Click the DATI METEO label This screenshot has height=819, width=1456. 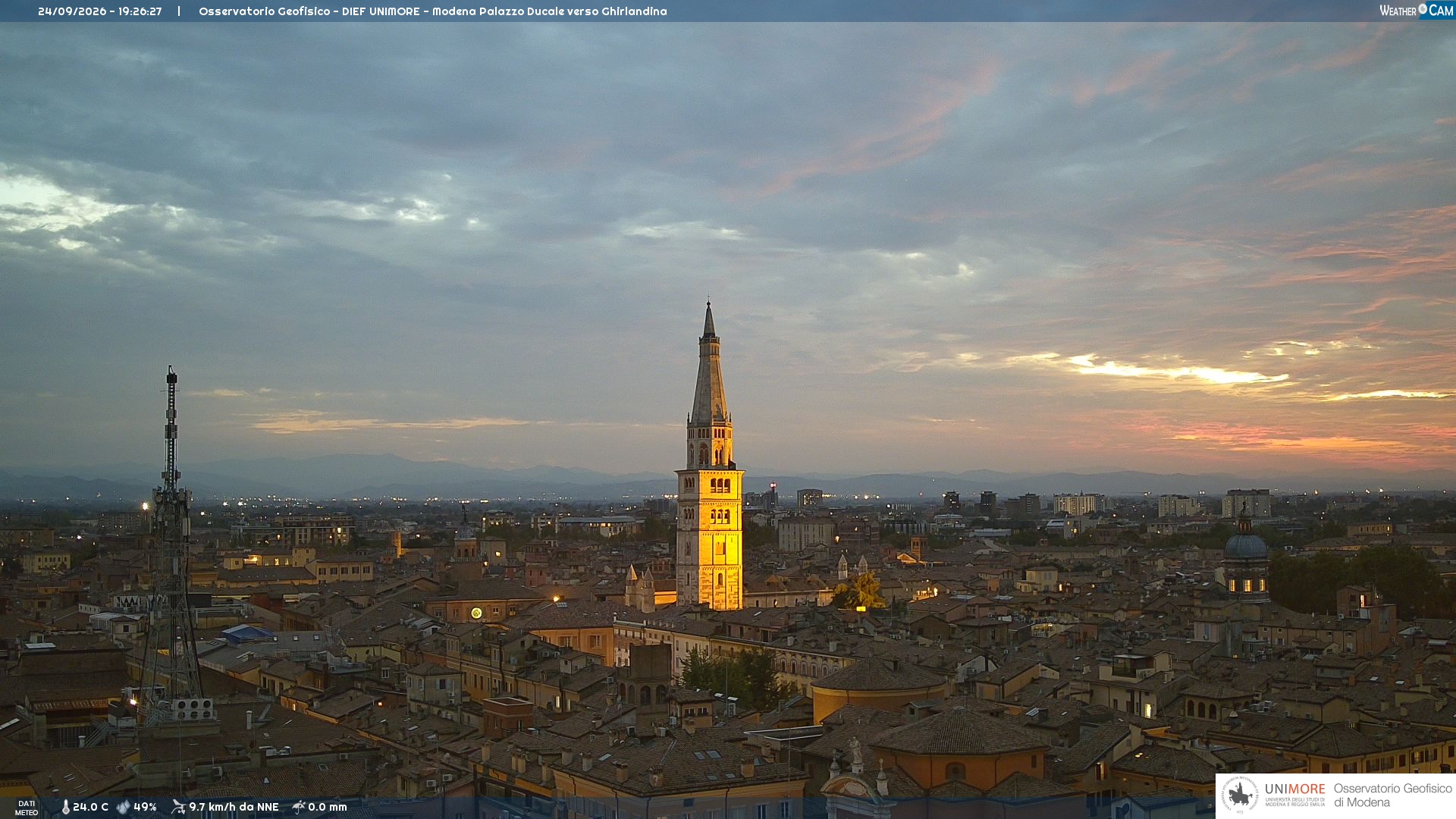pyautogui.click(x=27, y=808)
